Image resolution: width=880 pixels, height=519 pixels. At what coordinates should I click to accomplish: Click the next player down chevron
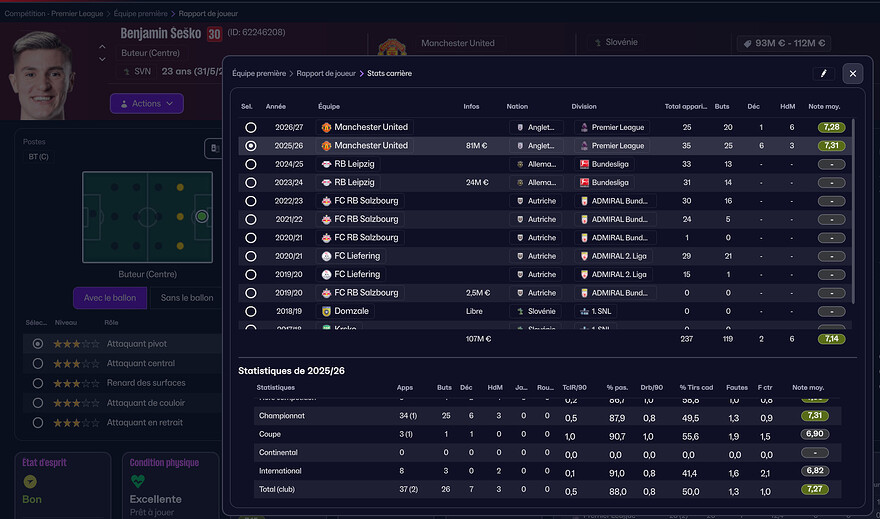(x=102, y=59)
